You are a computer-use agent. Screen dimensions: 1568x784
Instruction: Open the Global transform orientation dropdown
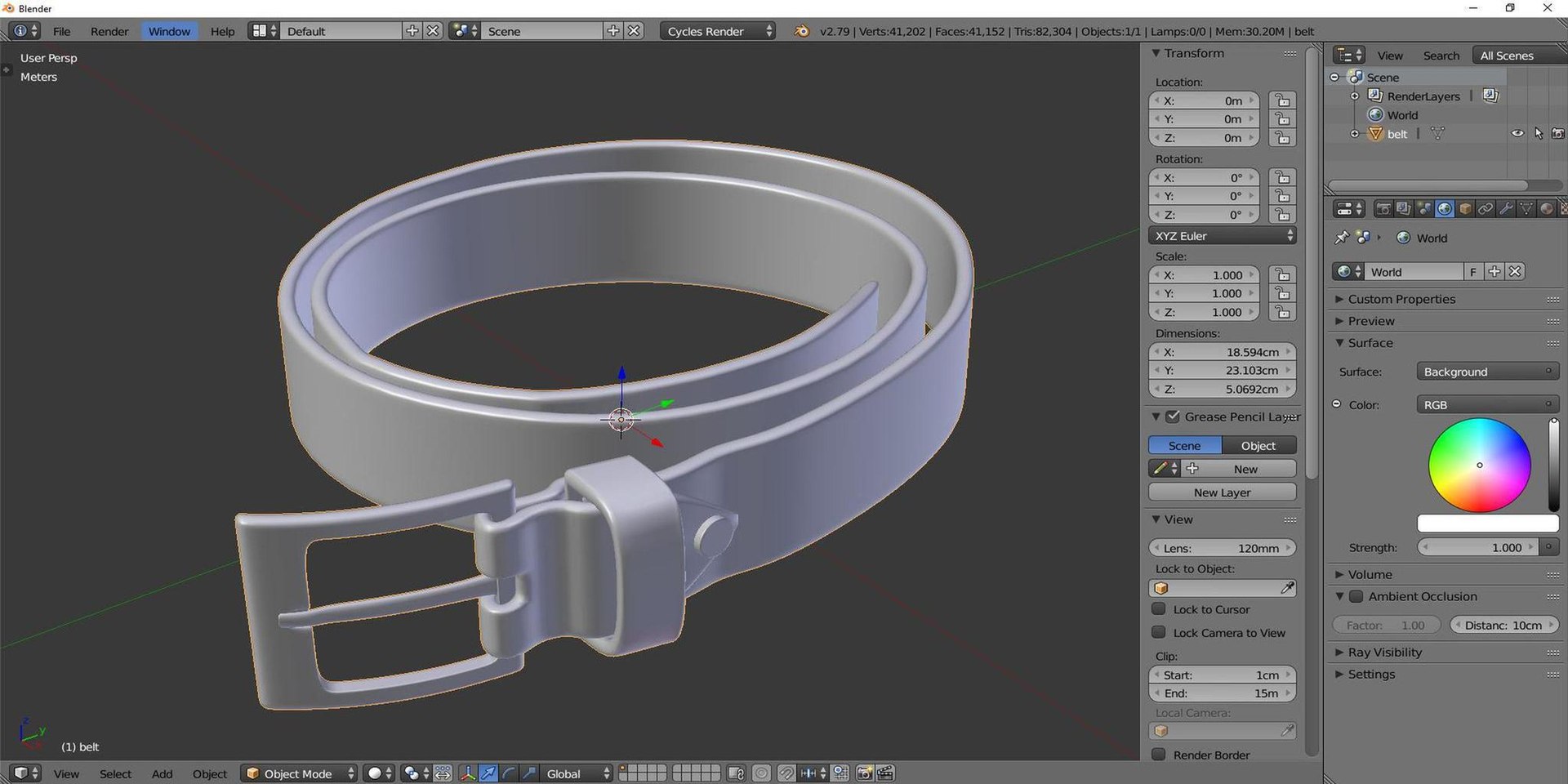pos(577,773)
